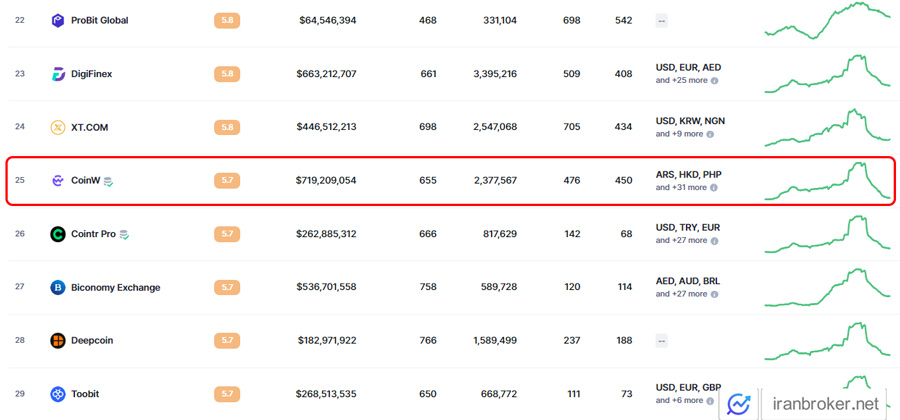The height and width of the screenshot is (420, 900).
Task: Click the info icon beside Cointr Pro's +27 more
Action: click(x=714, y=241)
